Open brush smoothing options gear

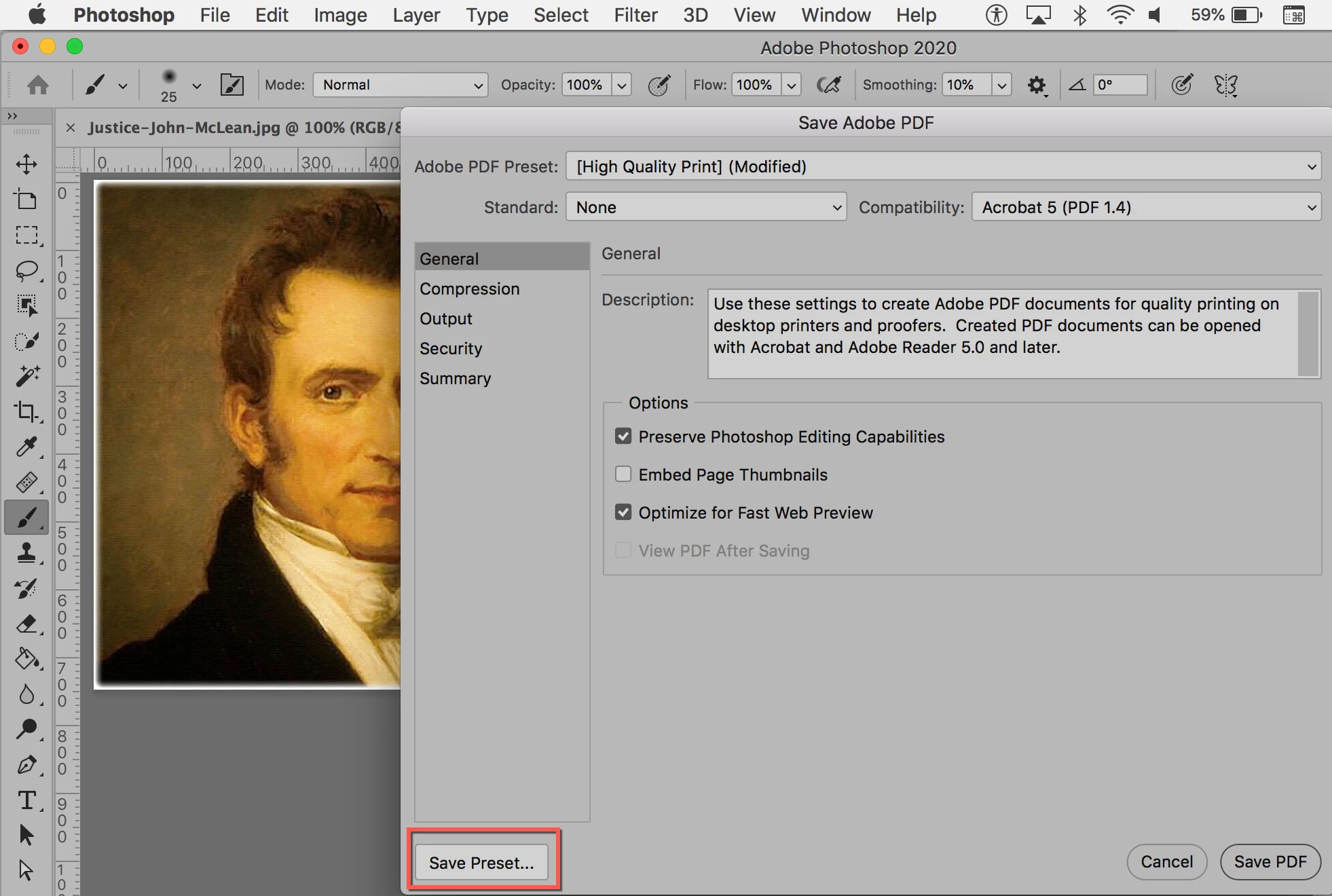click(x=1036, y=86)
